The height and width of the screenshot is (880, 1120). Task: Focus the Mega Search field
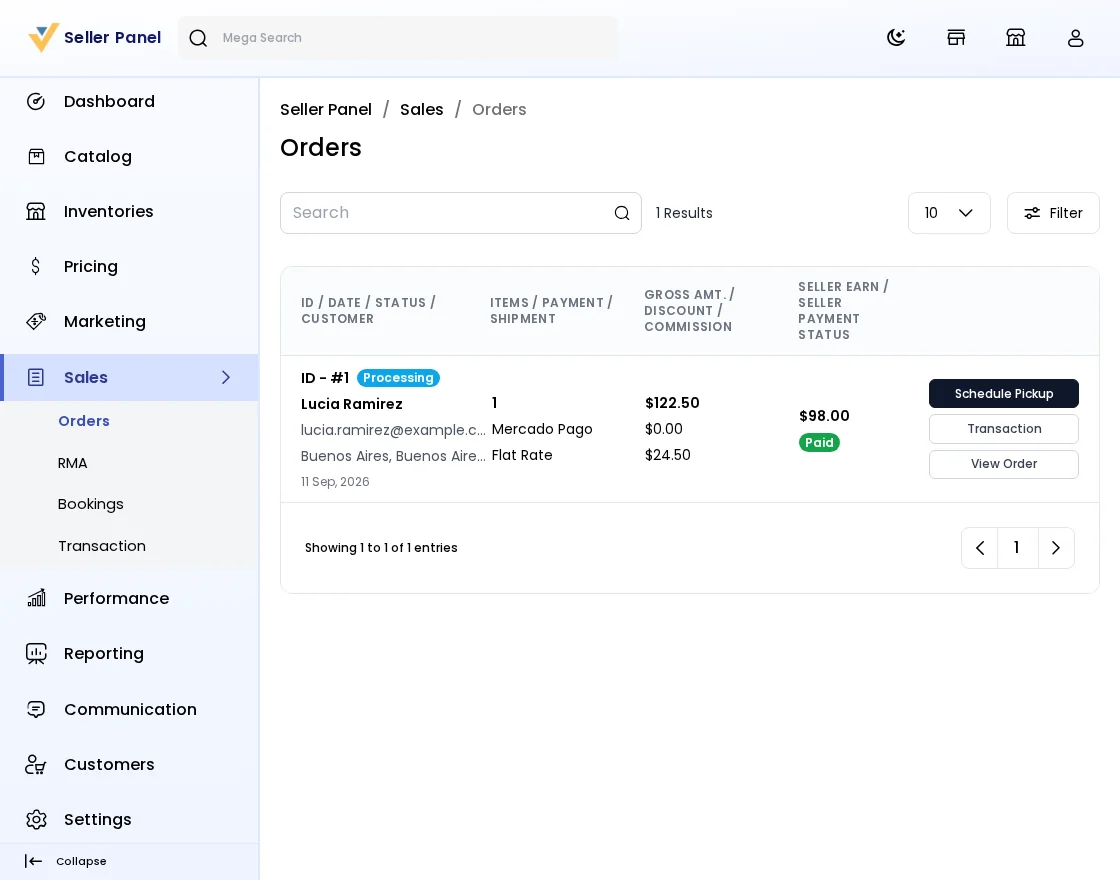(398, 38)
